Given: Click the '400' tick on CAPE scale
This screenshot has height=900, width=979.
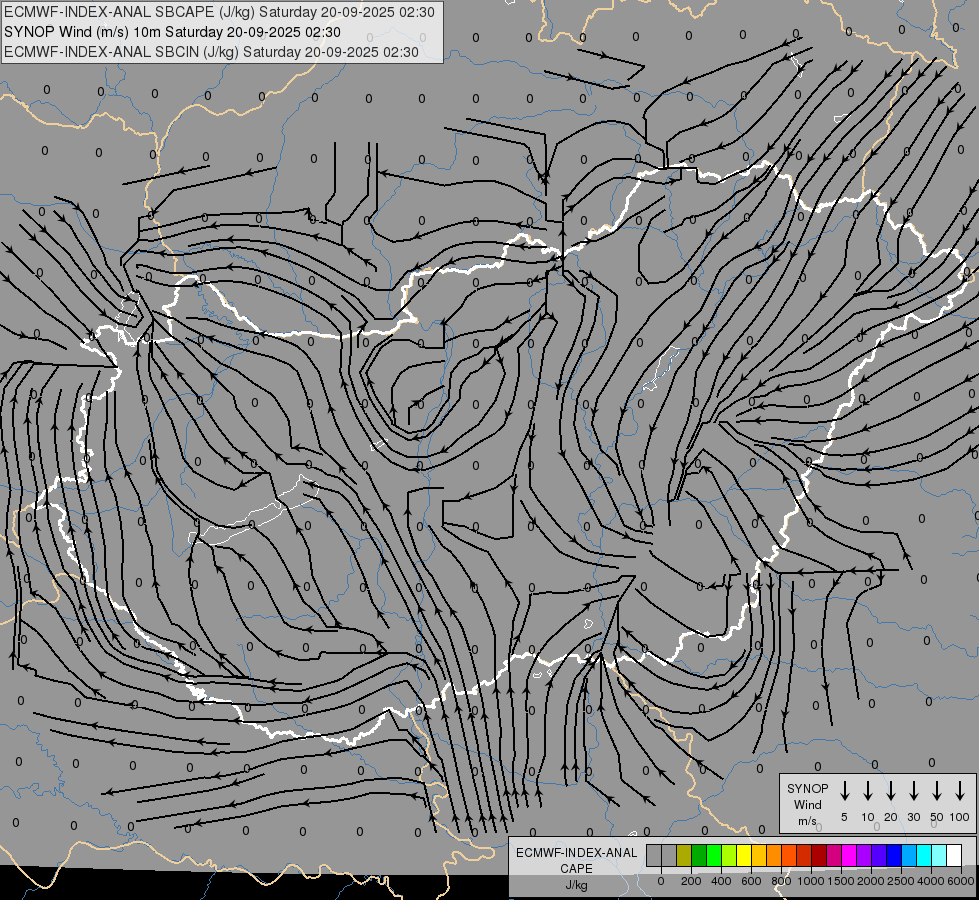Looking at the screenshot, I should pos(721,881).
